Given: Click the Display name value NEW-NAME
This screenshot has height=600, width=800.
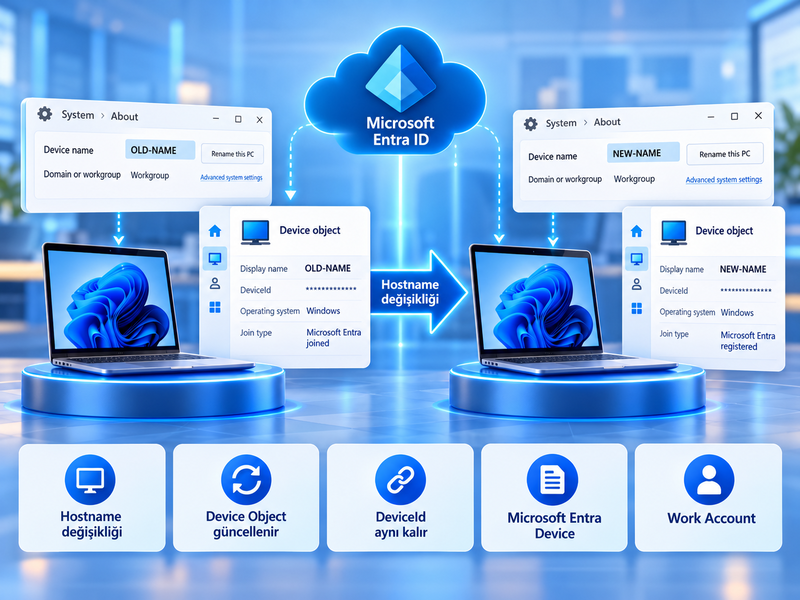Looking at the screenshot, I should (743, 269).
